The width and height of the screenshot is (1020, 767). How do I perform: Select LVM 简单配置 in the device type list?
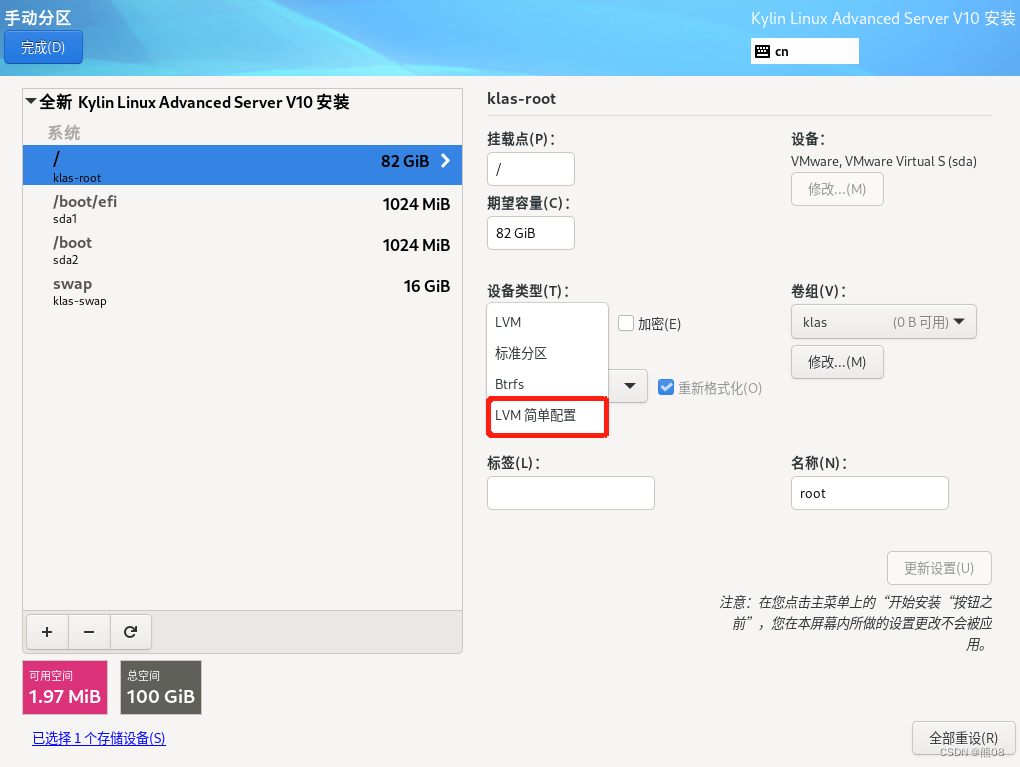[x=547, y=416]
